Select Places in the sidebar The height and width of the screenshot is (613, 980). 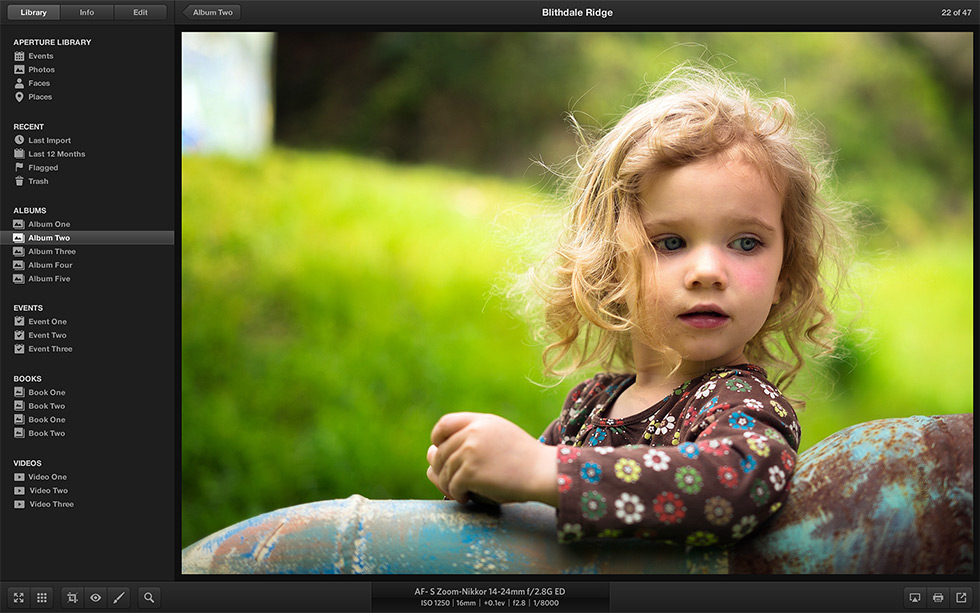[x=40, y=97]
